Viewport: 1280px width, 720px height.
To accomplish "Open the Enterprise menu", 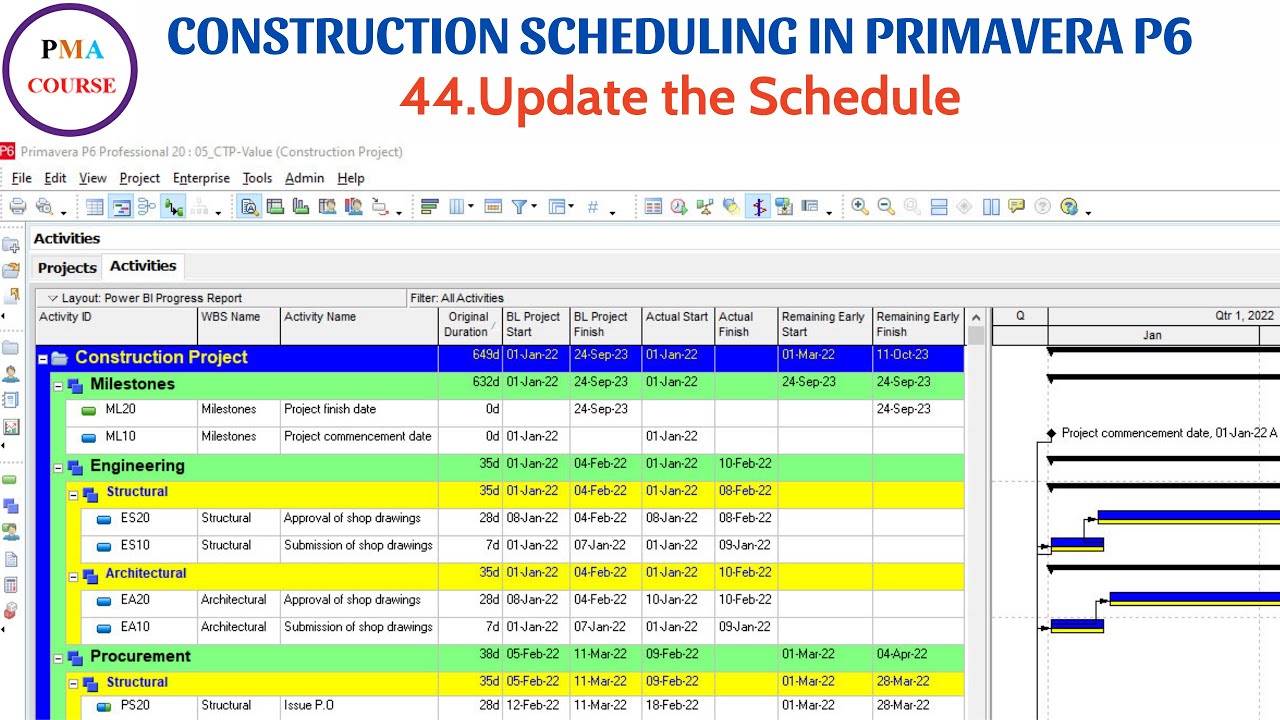I will [x=201, y=178].
